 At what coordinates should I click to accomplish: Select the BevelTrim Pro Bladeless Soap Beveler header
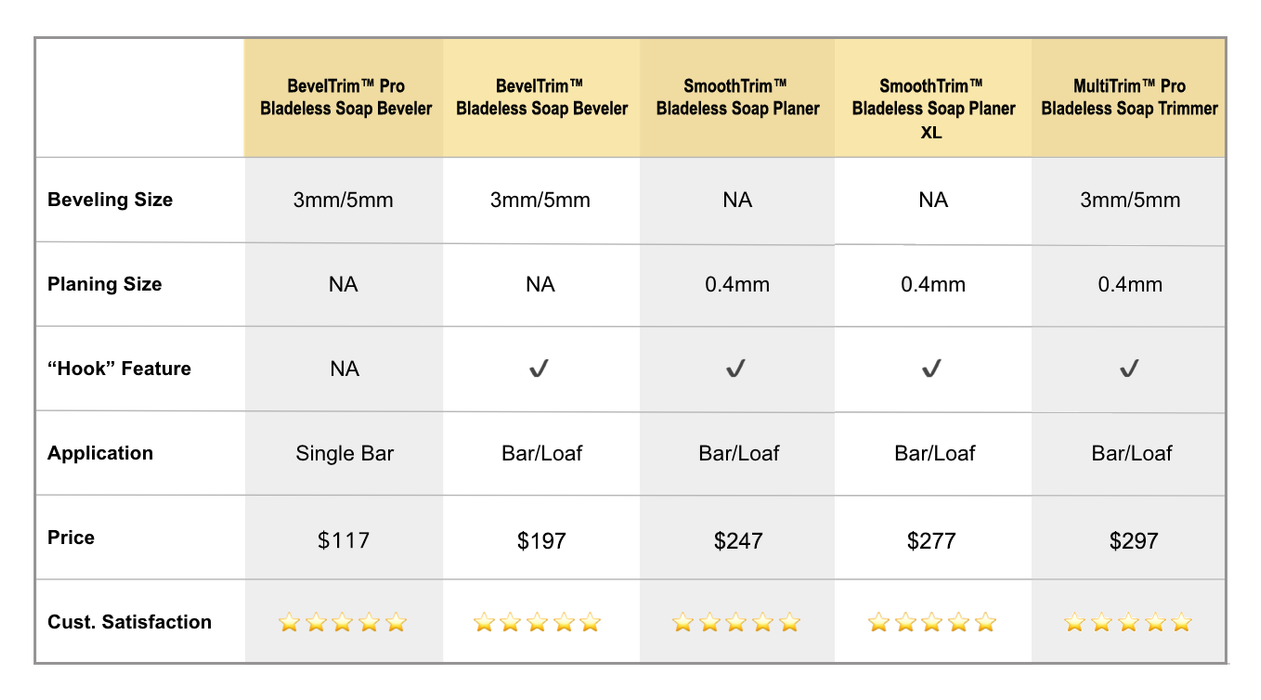[x=346, y=98]
